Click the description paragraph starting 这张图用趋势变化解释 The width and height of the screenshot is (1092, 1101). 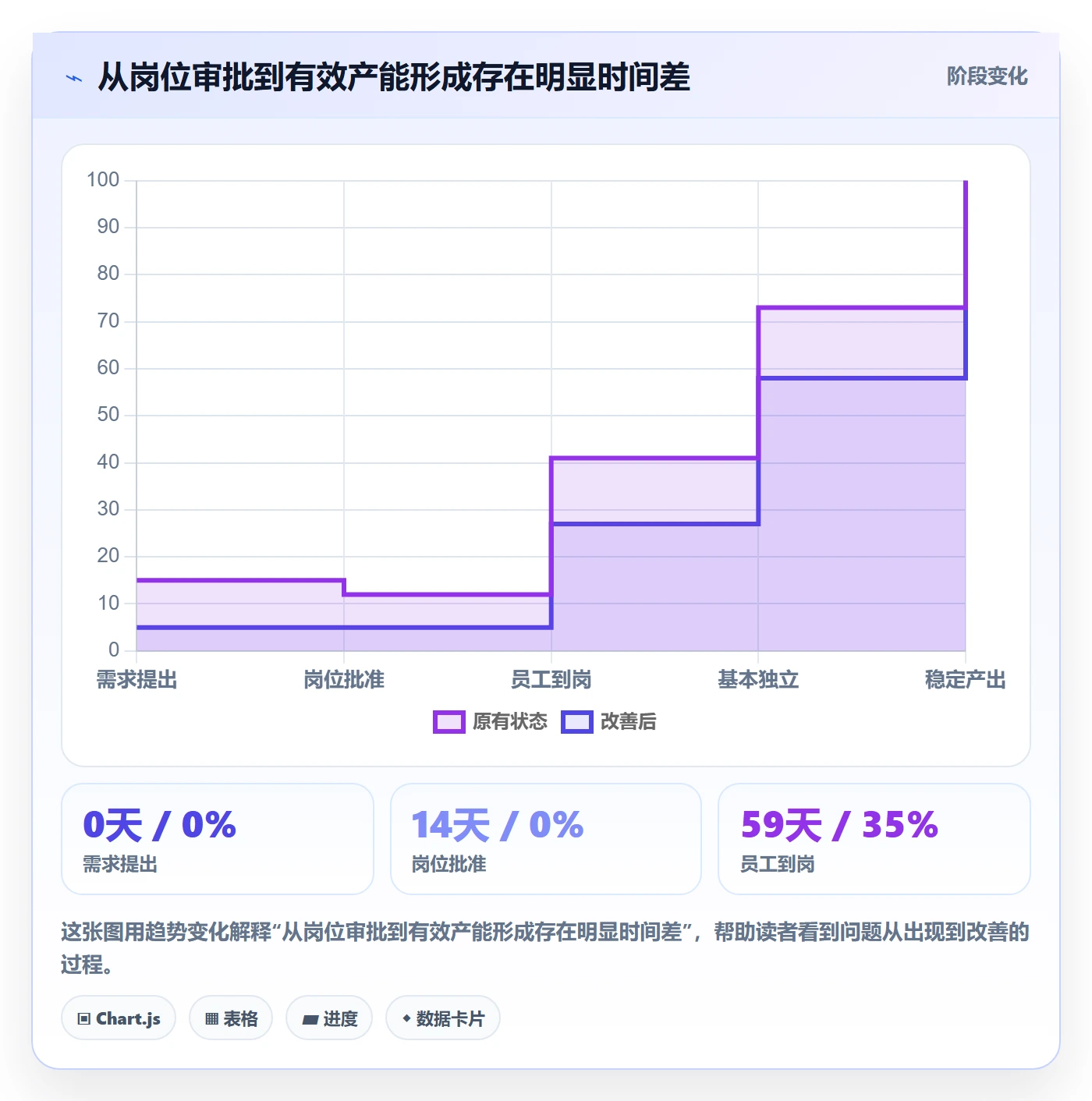545,948
